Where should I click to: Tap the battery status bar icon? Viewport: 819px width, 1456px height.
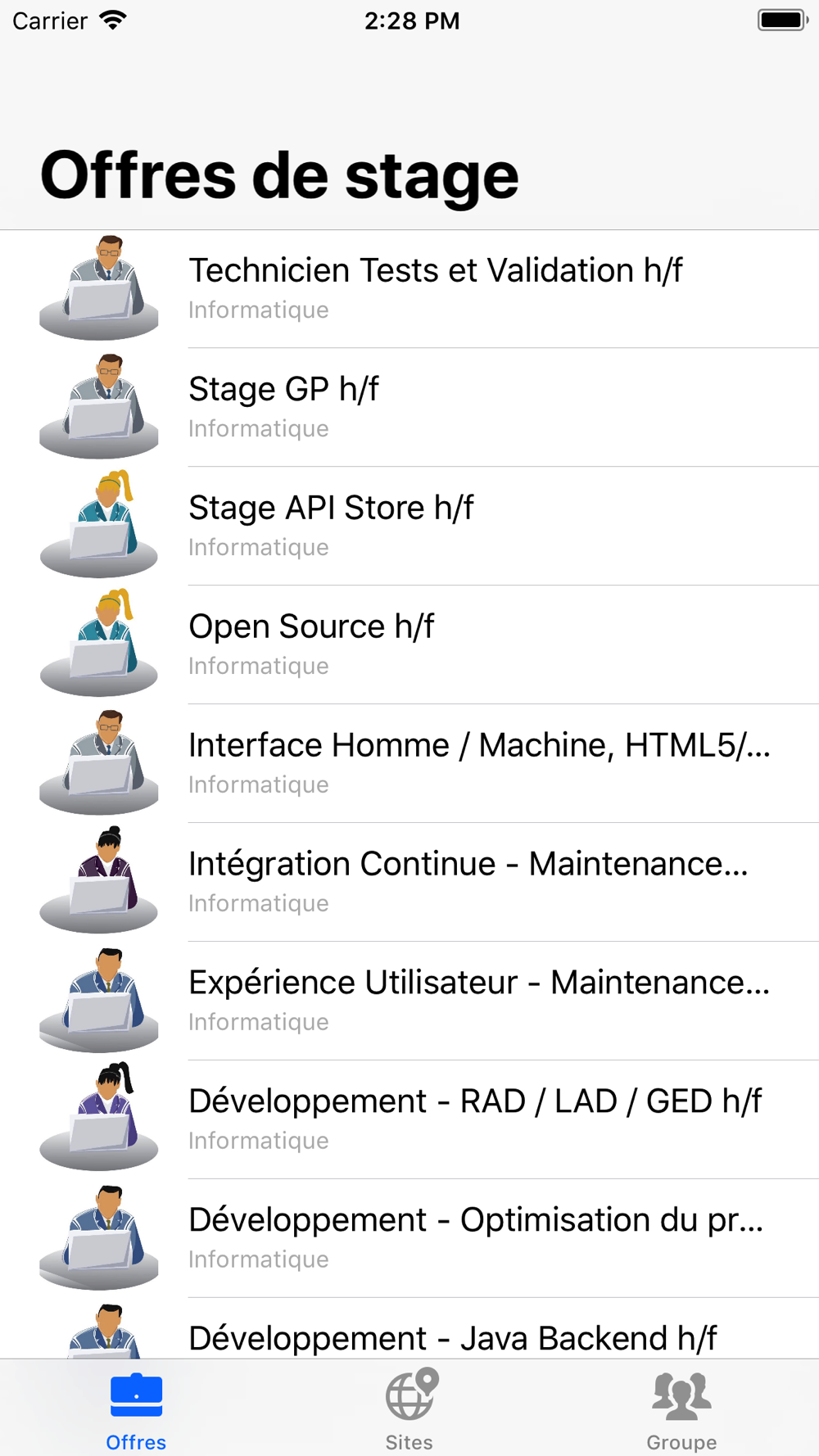pyautogui.click(x=783, y=20)
